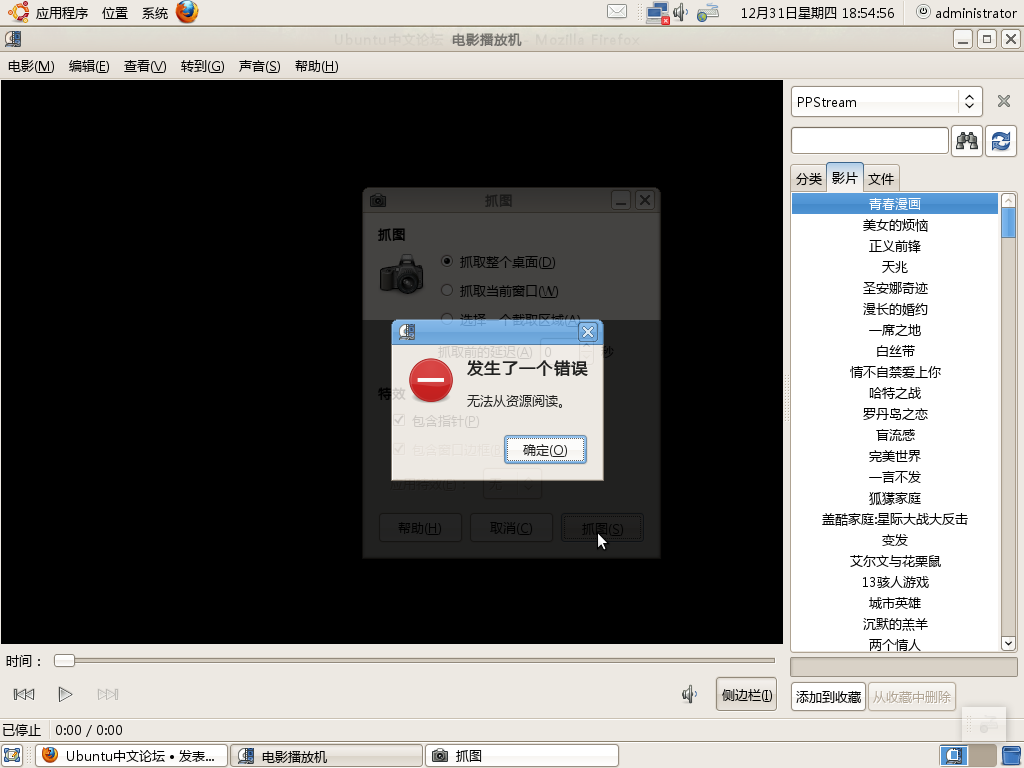This screenshot has width=1024, height=768.
Task: Switch to 抓图 taskbar window item
Action: point(522,756)
